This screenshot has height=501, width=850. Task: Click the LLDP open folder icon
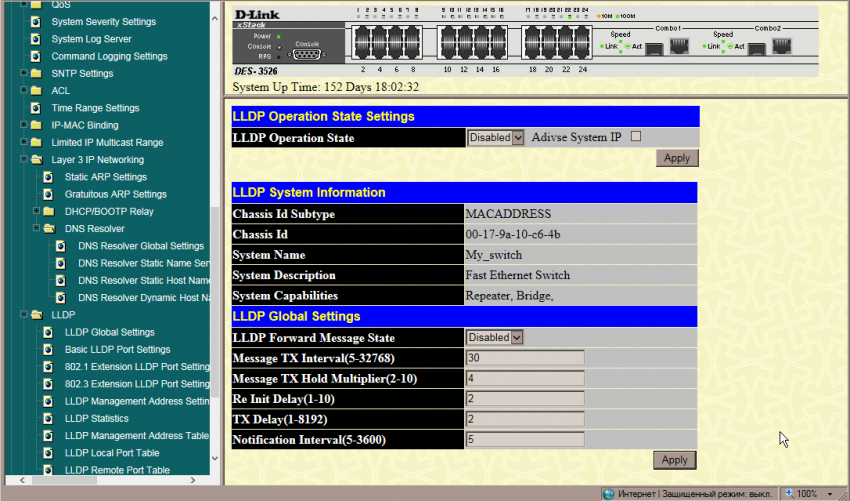[x=37, y=315]
